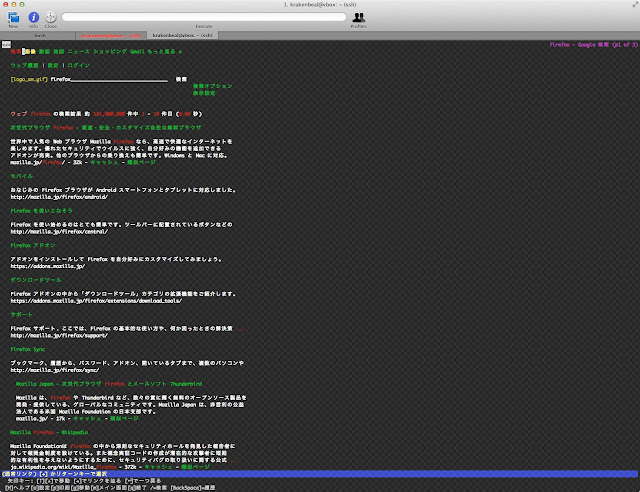
Task: Click the [BackSpace]=履歴 hint in footer
Action: 193,488
